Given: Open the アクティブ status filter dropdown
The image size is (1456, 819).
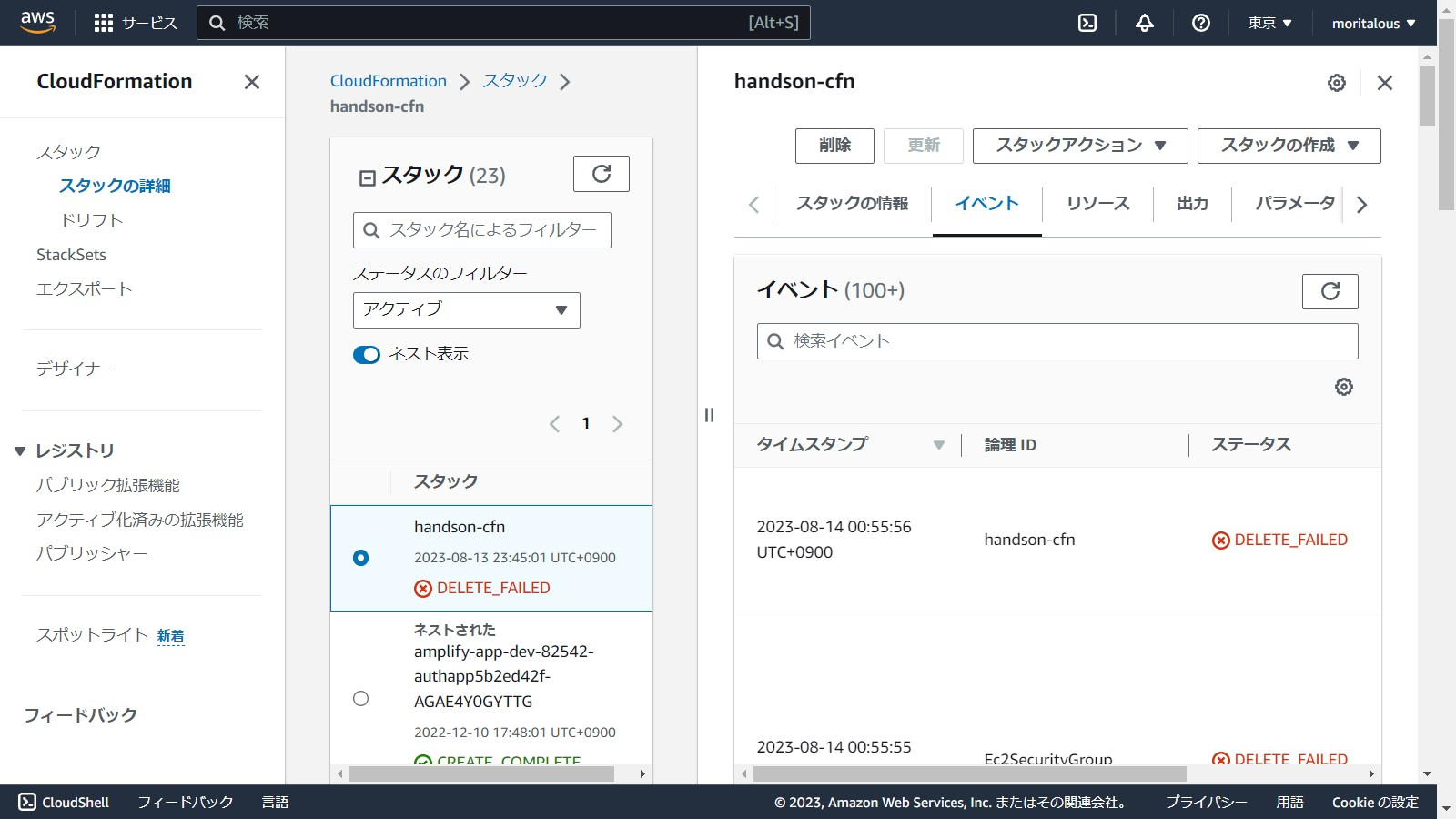Looking at the screenshot, I should click(x=466, y=310).
